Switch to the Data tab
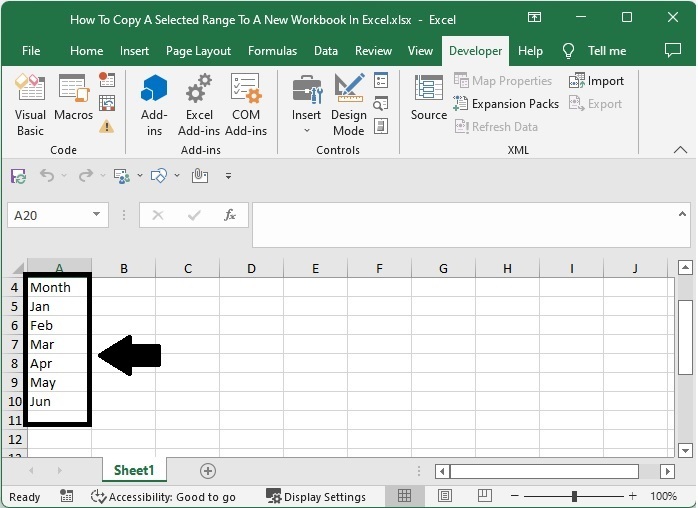The image size is (698, 508). click(325, 51)
